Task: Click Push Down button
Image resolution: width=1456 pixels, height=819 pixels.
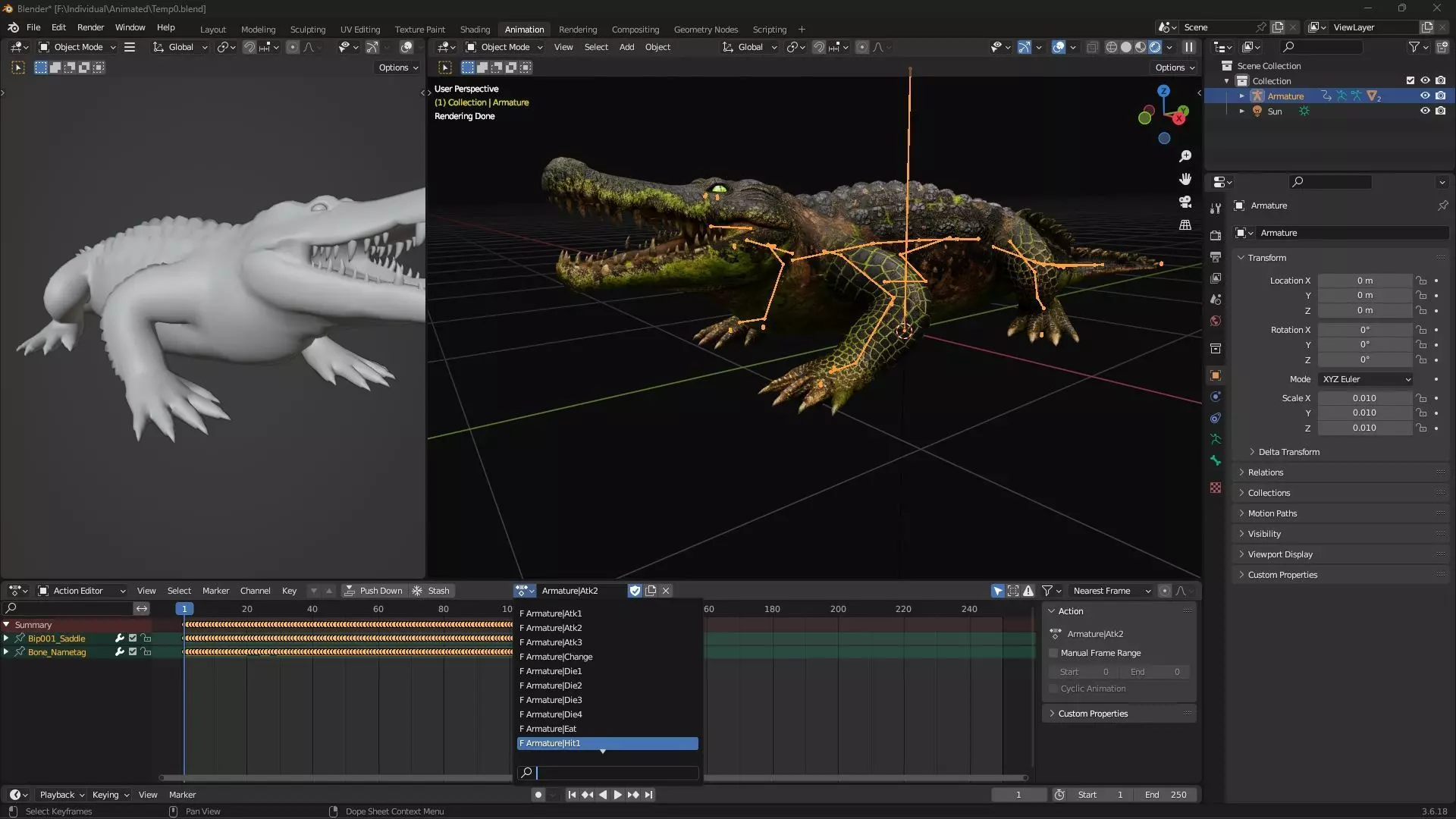Action: [x=373, y=591]
